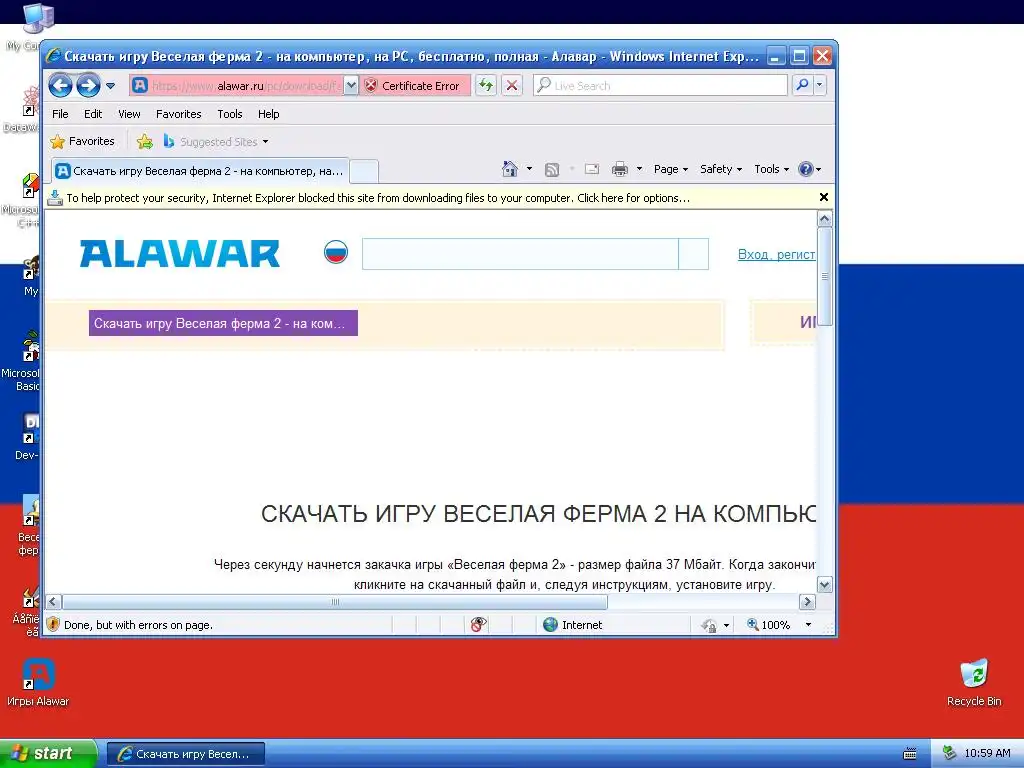Viewport: 1024px width, 768px height.
Task: Open search provider options dropdown
Action: coord(820,86)
